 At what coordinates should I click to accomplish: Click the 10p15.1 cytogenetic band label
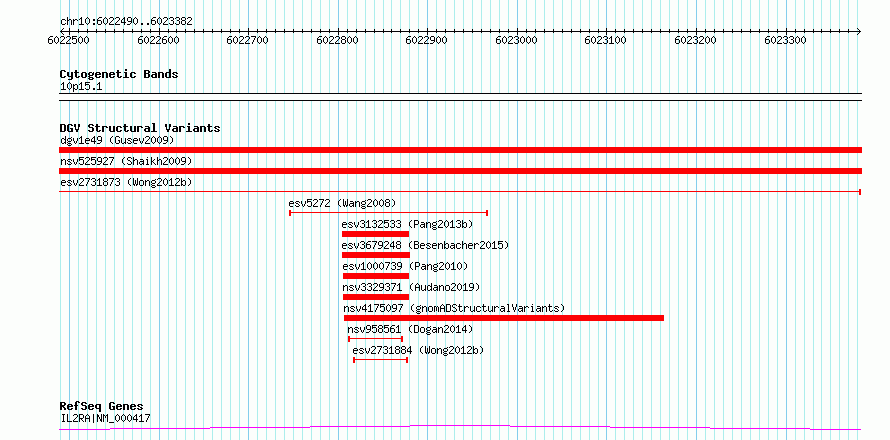(x=81, y=87)
